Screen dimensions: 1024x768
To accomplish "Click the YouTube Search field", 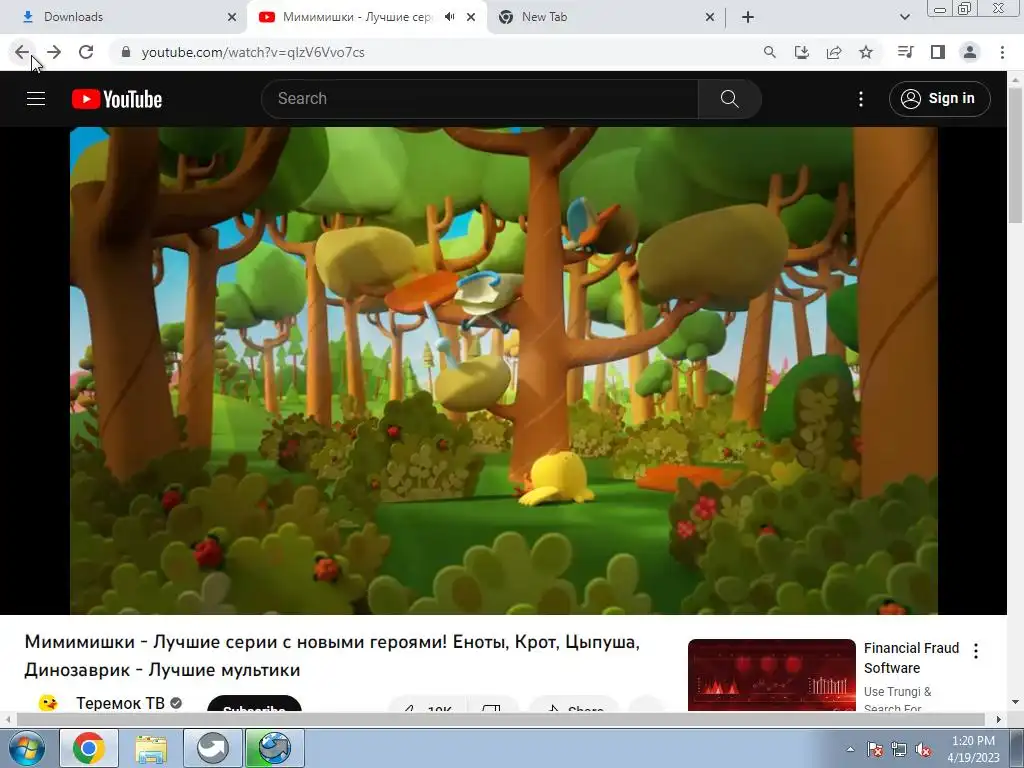I will pos(480,99).
